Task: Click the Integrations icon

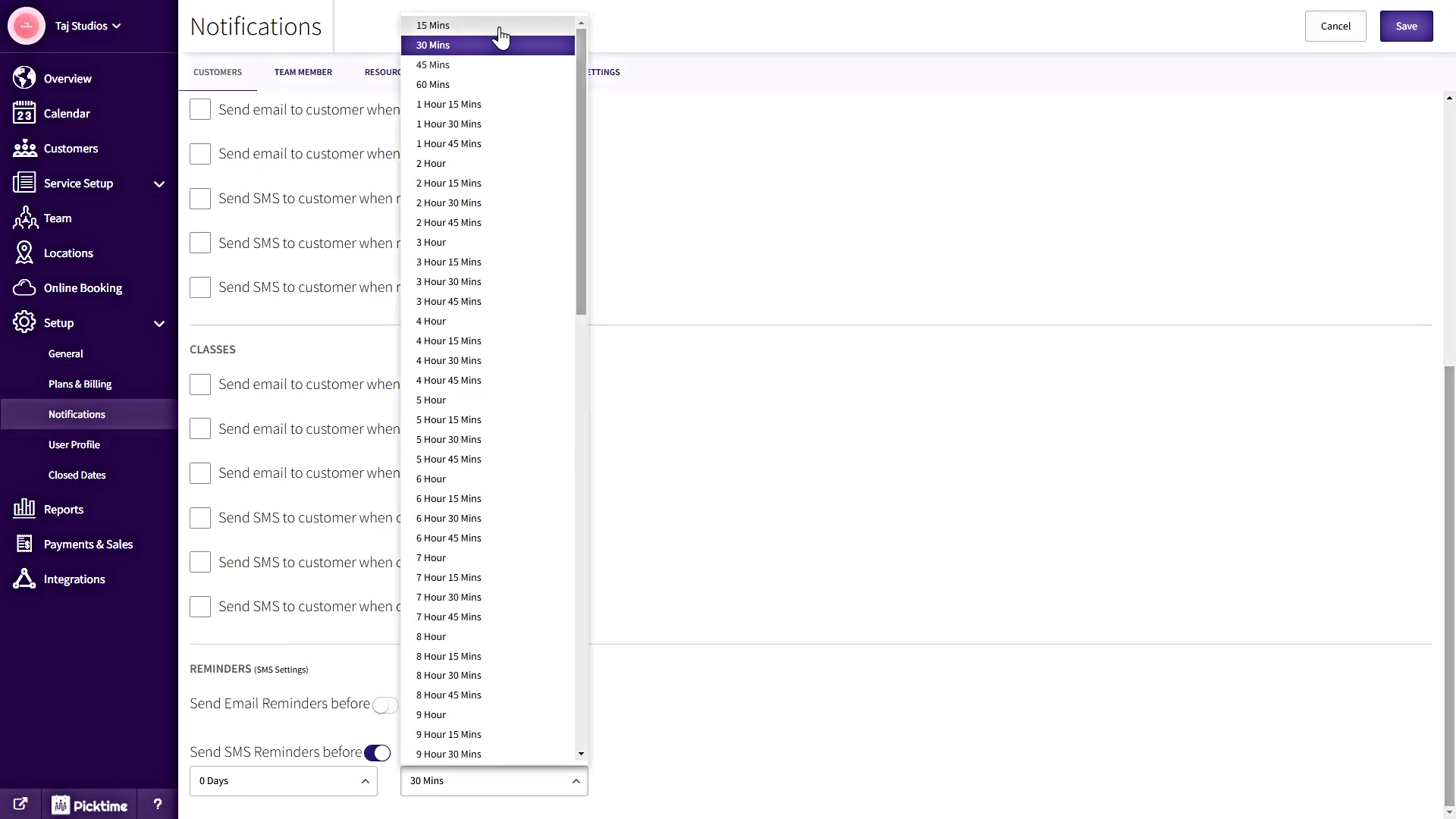Action: pos(24,579)
